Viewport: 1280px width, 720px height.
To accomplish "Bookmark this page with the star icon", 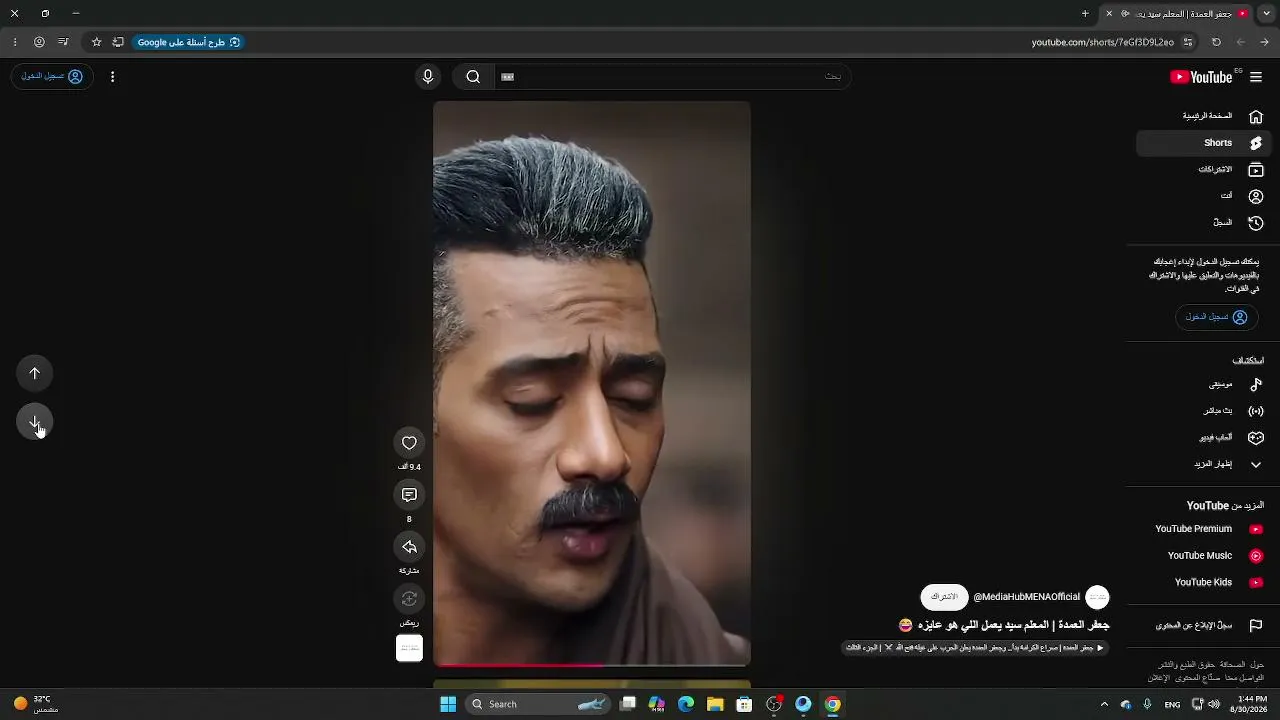I will (96, 42).
